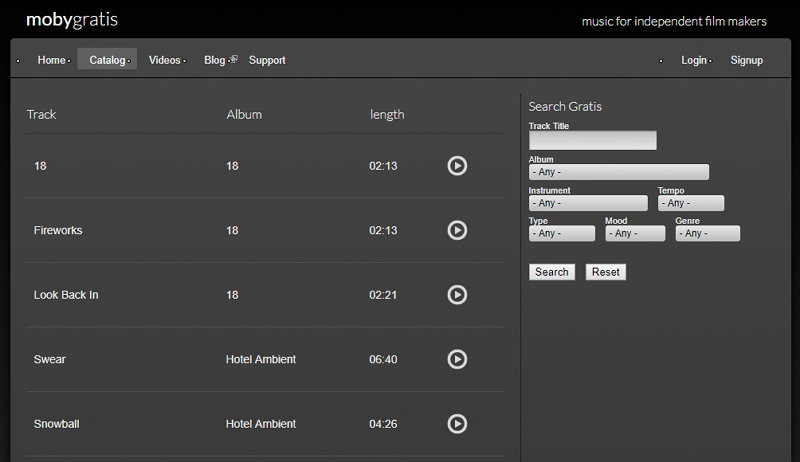
Task: Click the Track Title input field
Action: [592, 141]
